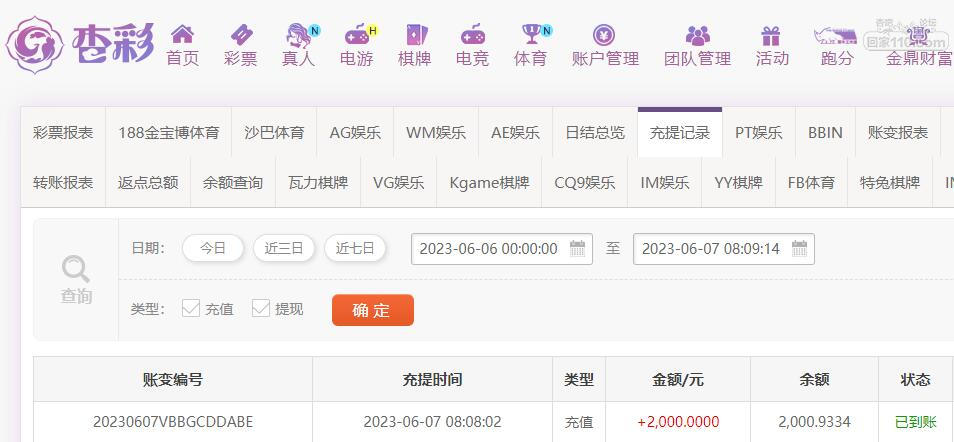Select the 真人 live casino icon
This screenshot has width=954, height=442.
[x=298, y=35]
